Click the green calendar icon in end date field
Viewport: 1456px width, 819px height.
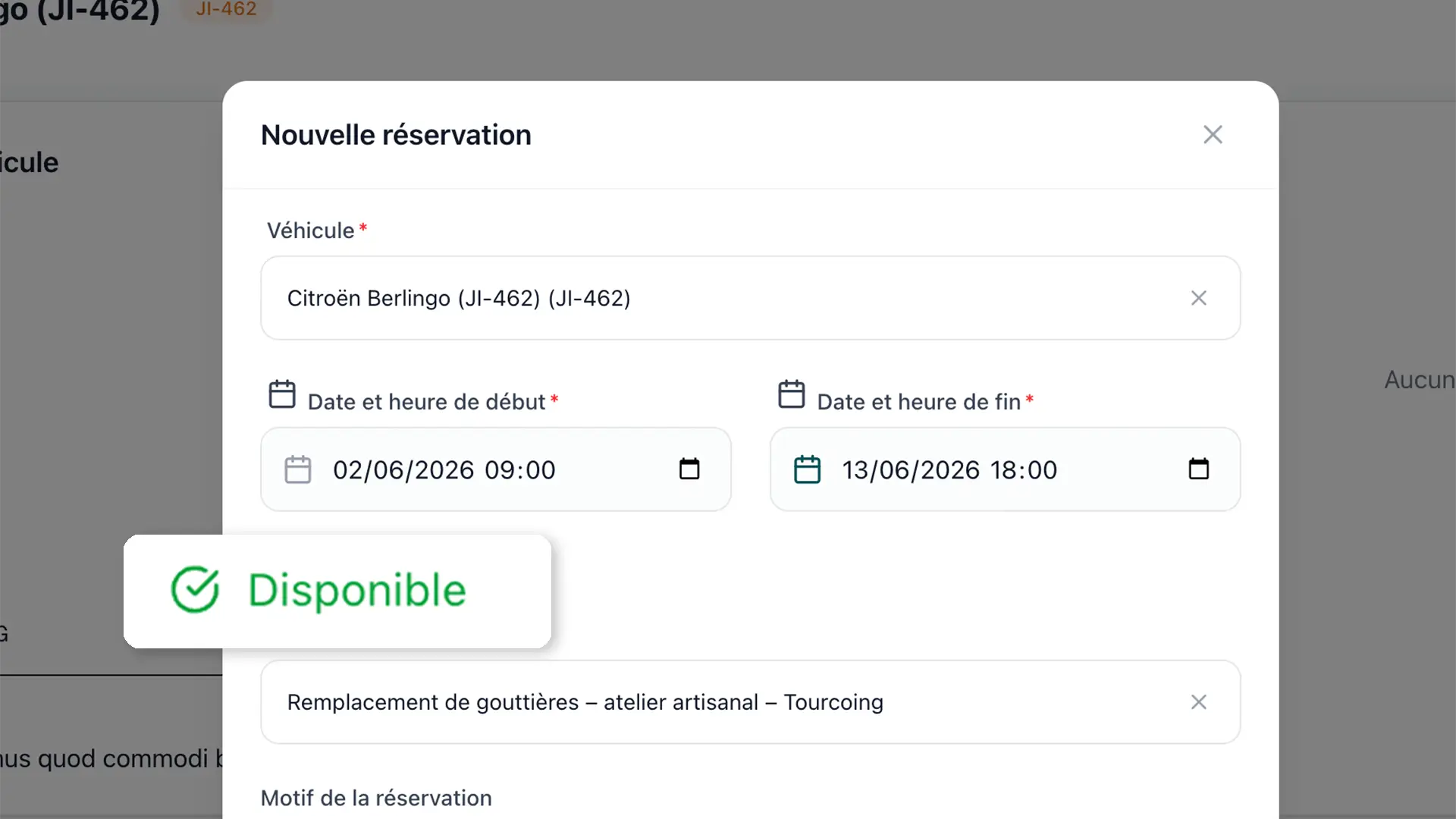[807, 469]
